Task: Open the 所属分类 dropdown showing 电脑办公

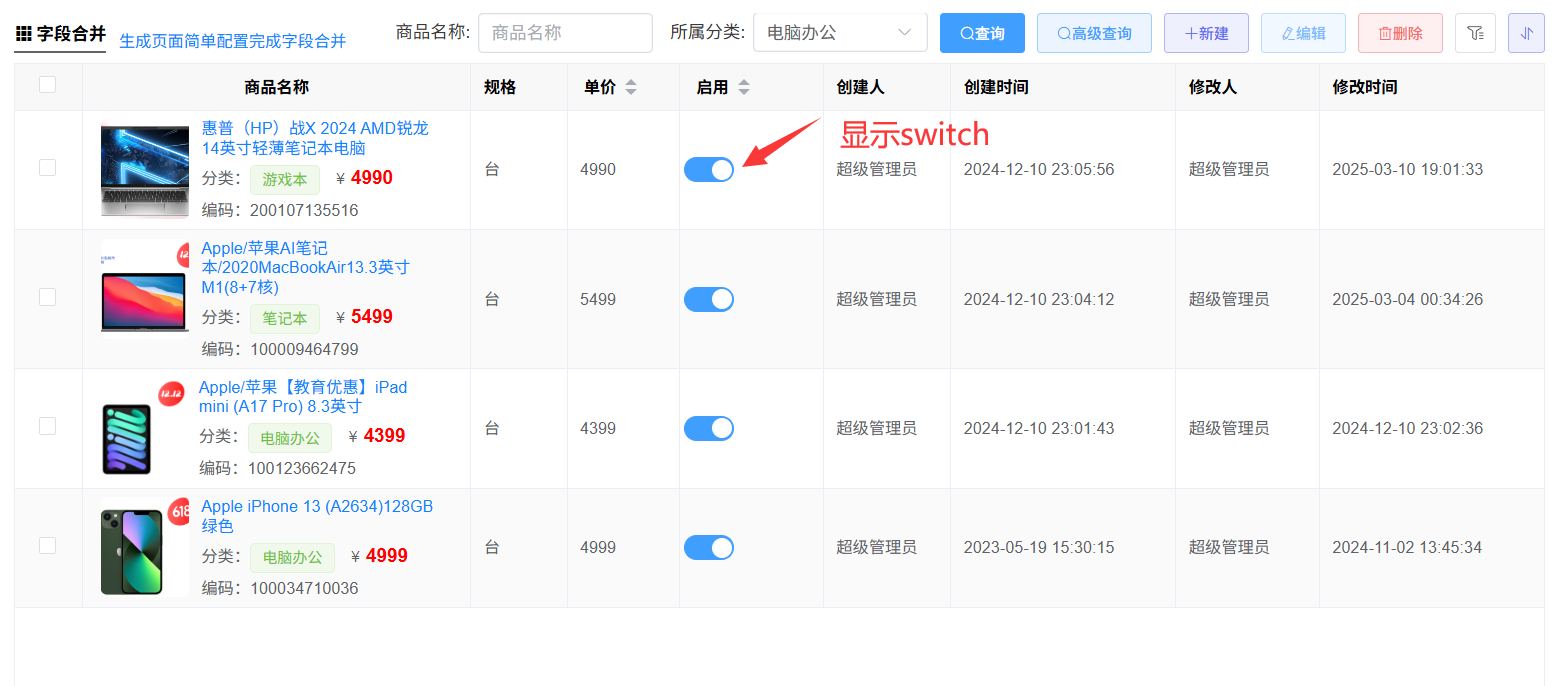Action: (x=840, y=33)
